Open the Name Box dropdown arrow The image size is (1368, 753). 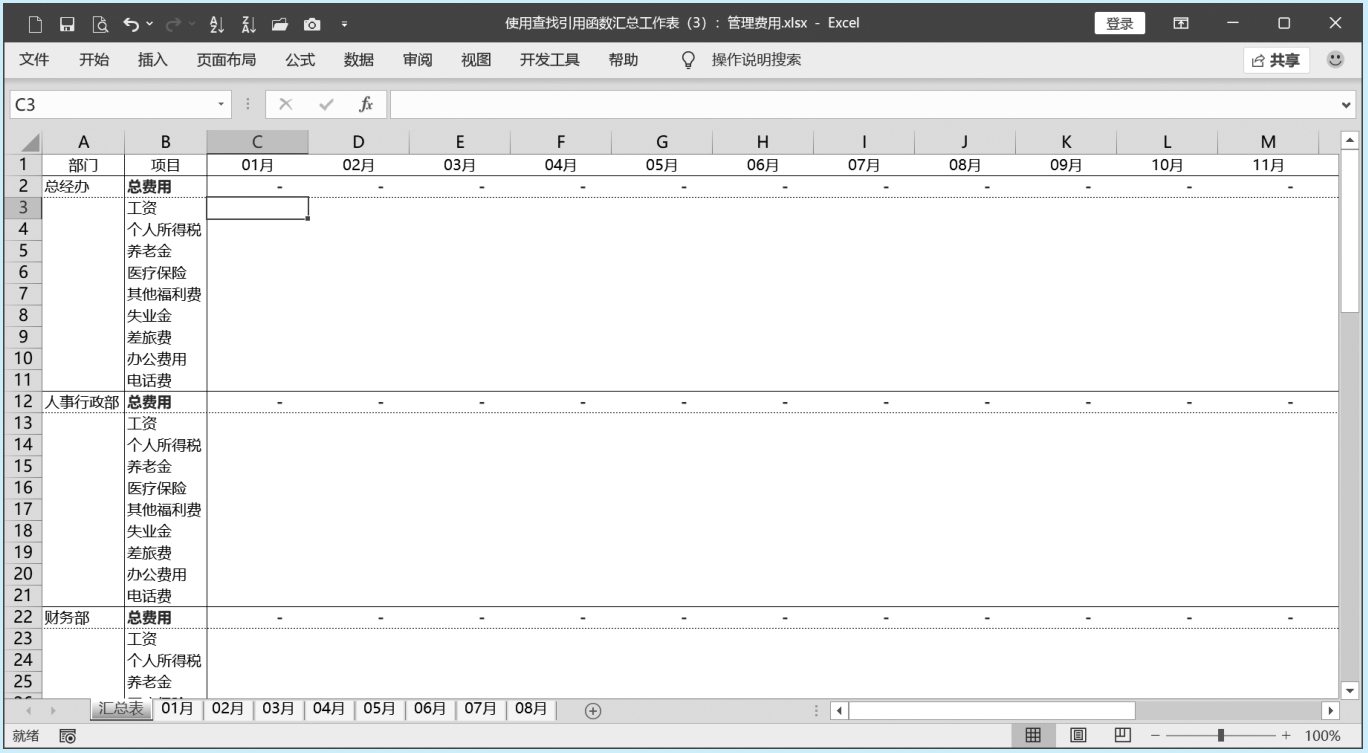click(x=222, y=104)
